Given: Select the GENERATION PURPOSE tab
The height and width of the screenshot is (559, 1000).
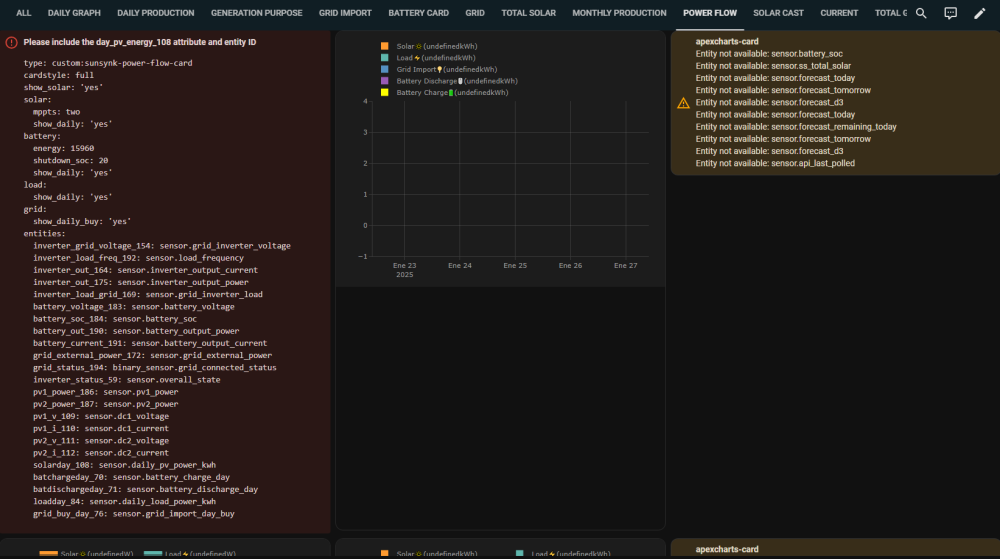Looking at the screenshot, I should click(256, 13).
